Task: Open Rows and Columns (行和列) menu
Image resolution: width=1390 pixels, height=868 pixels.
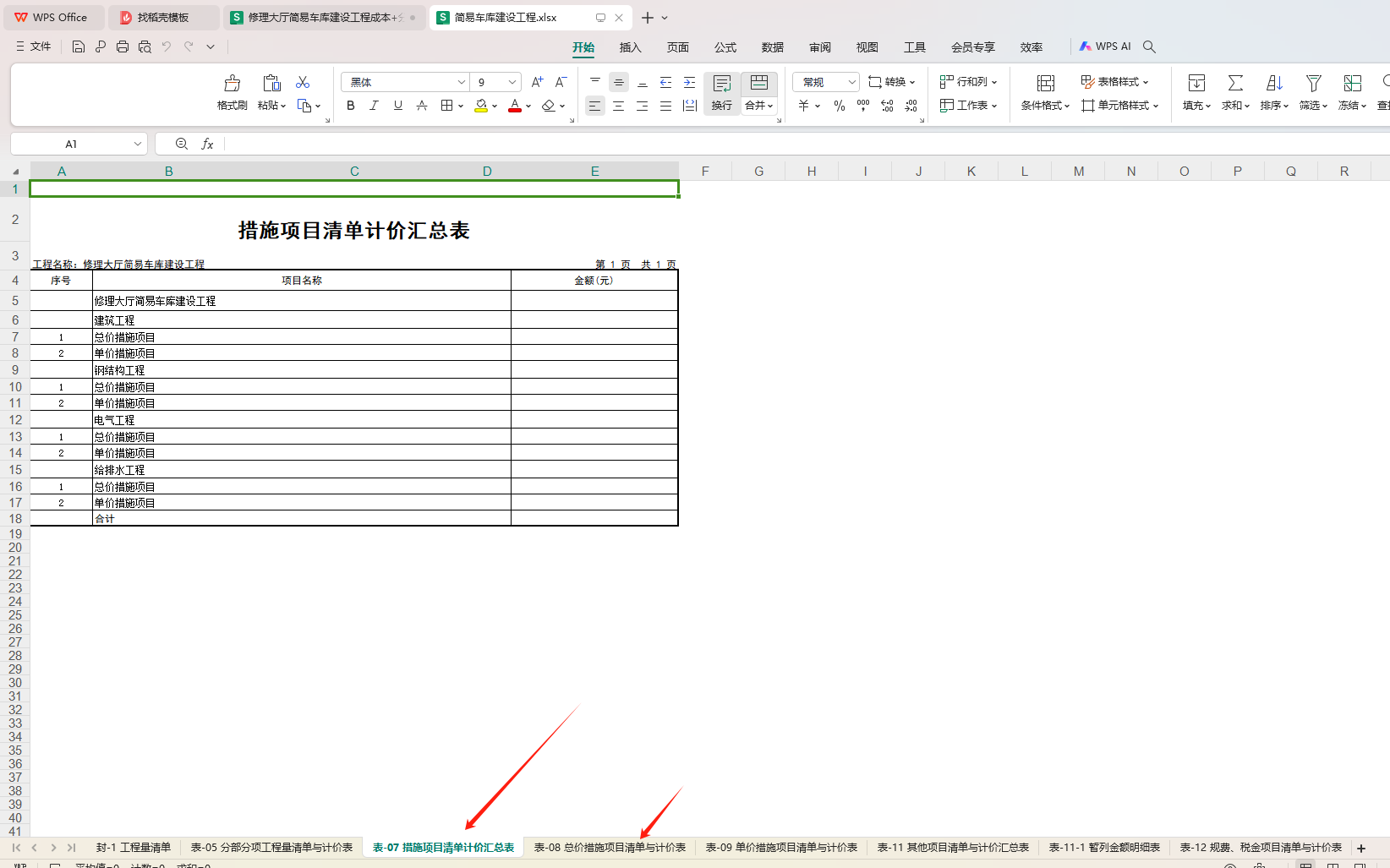Action: pyautogui.click(x=969, y=82)
